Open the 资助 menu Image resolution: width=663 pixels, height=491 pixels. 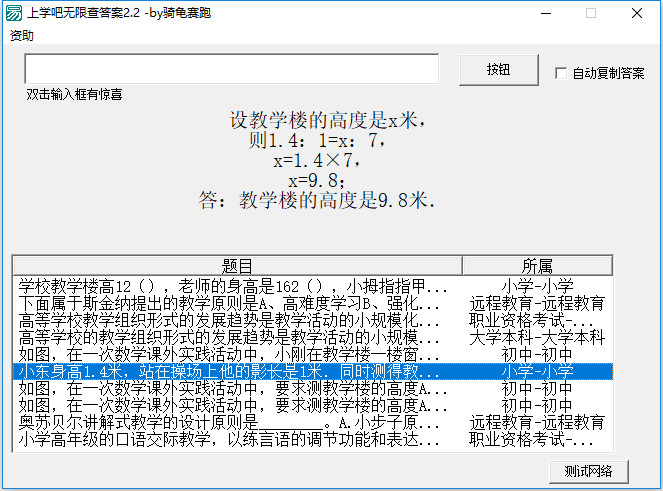pyautogui.click(x=21, y=36)
